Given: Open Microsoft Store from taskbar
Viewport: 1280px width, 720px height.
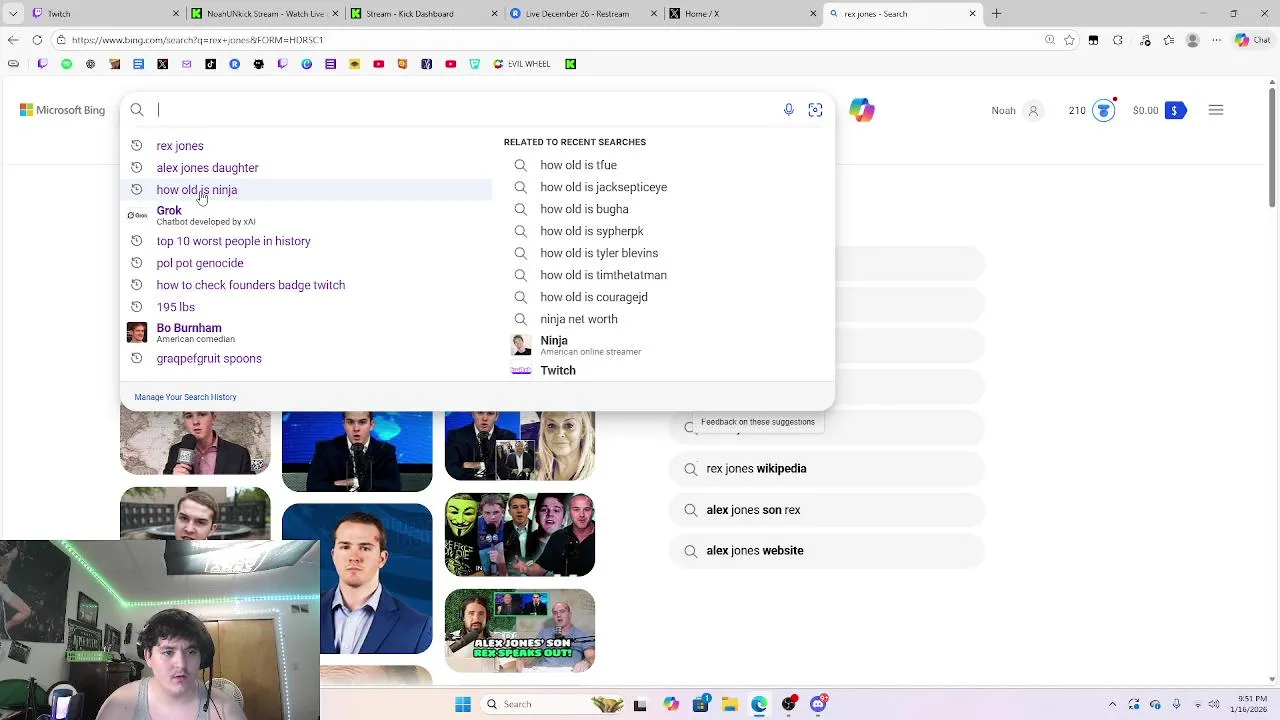Looking at the screenshot, I should click(x=700, y=704).
